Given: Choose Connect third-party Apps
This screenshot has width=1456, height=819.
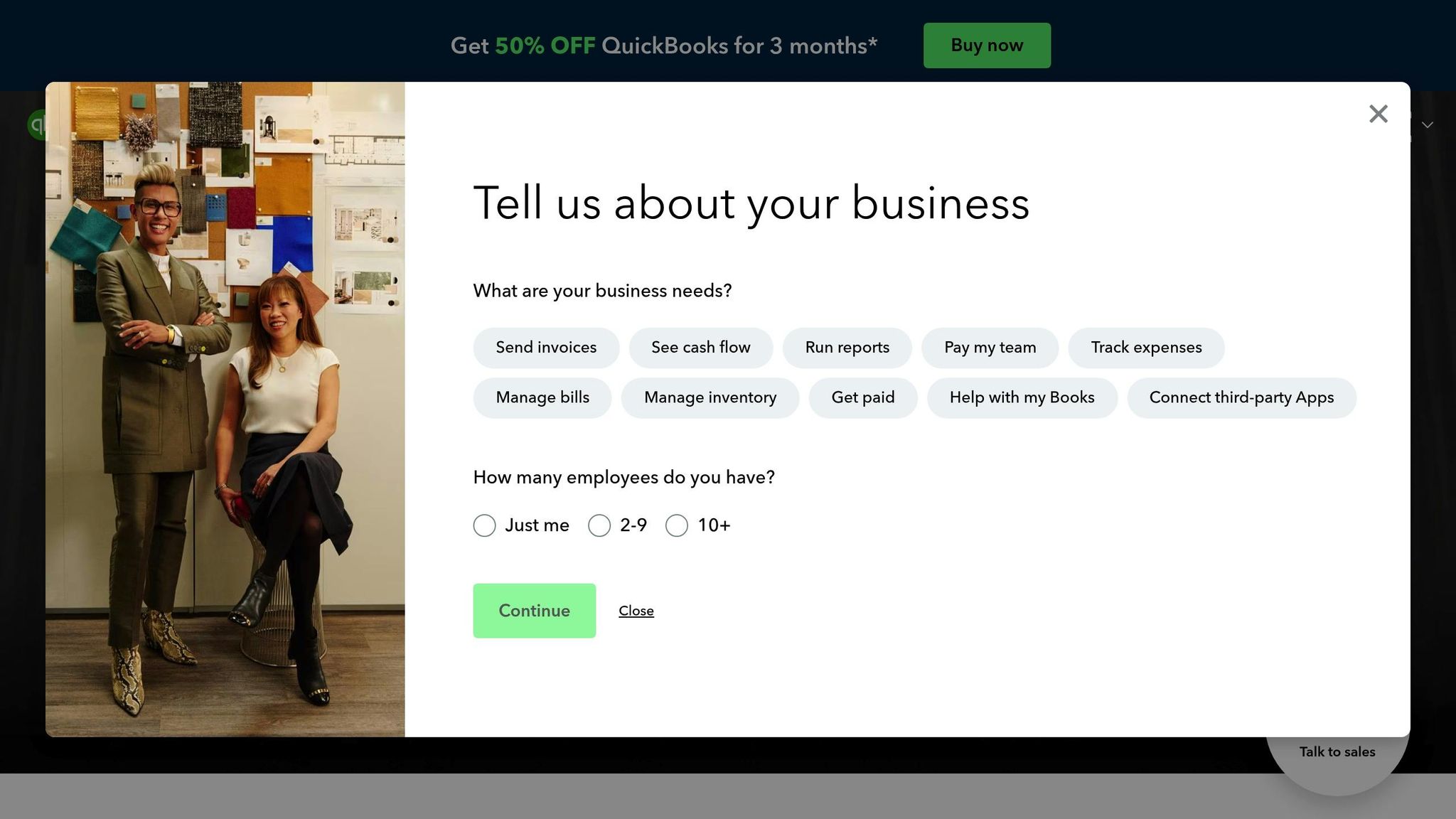Looking at the screenshot, I should 1241,397.
